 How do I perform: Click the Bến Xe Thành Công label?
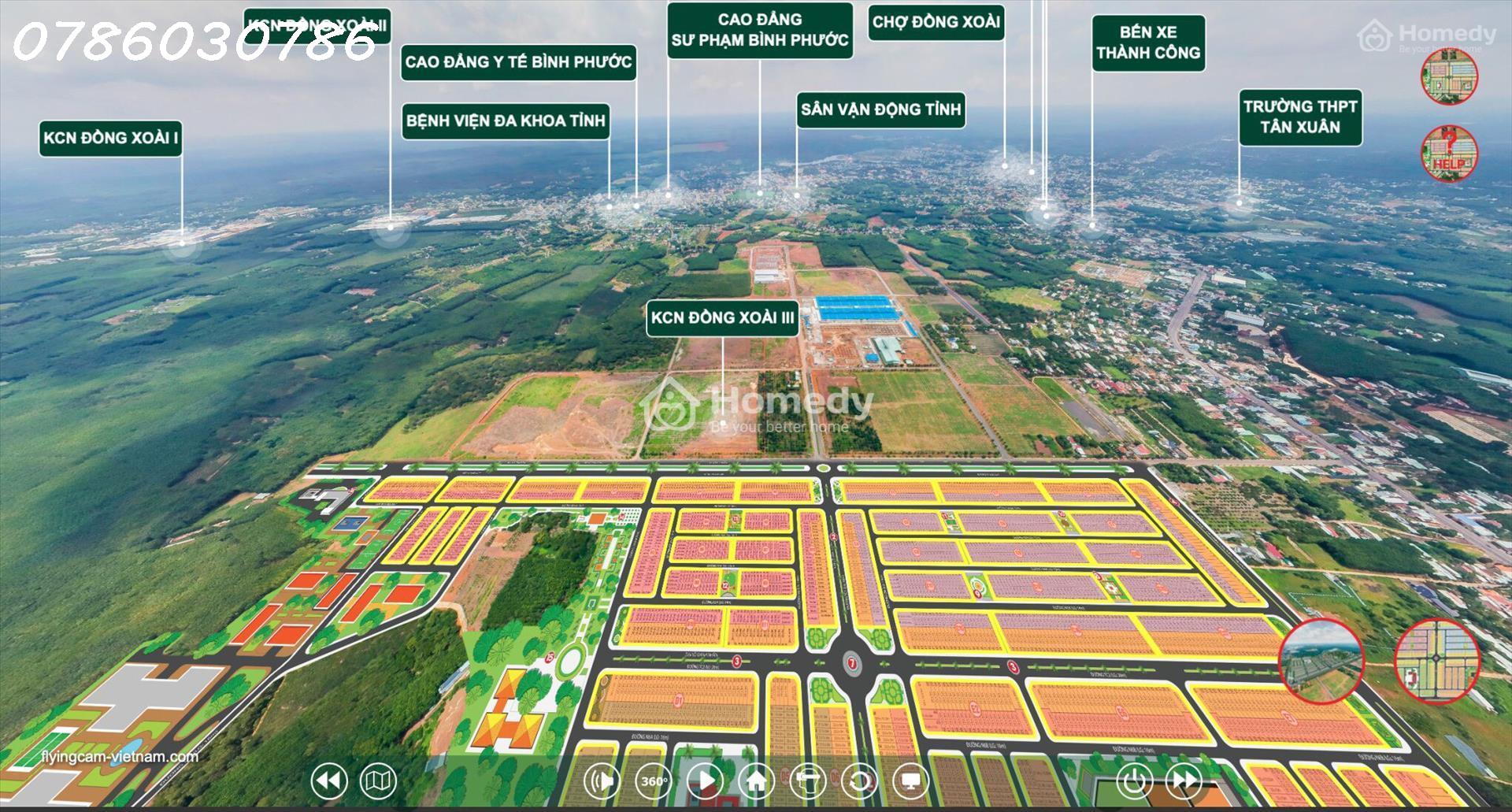(1147, 43)
